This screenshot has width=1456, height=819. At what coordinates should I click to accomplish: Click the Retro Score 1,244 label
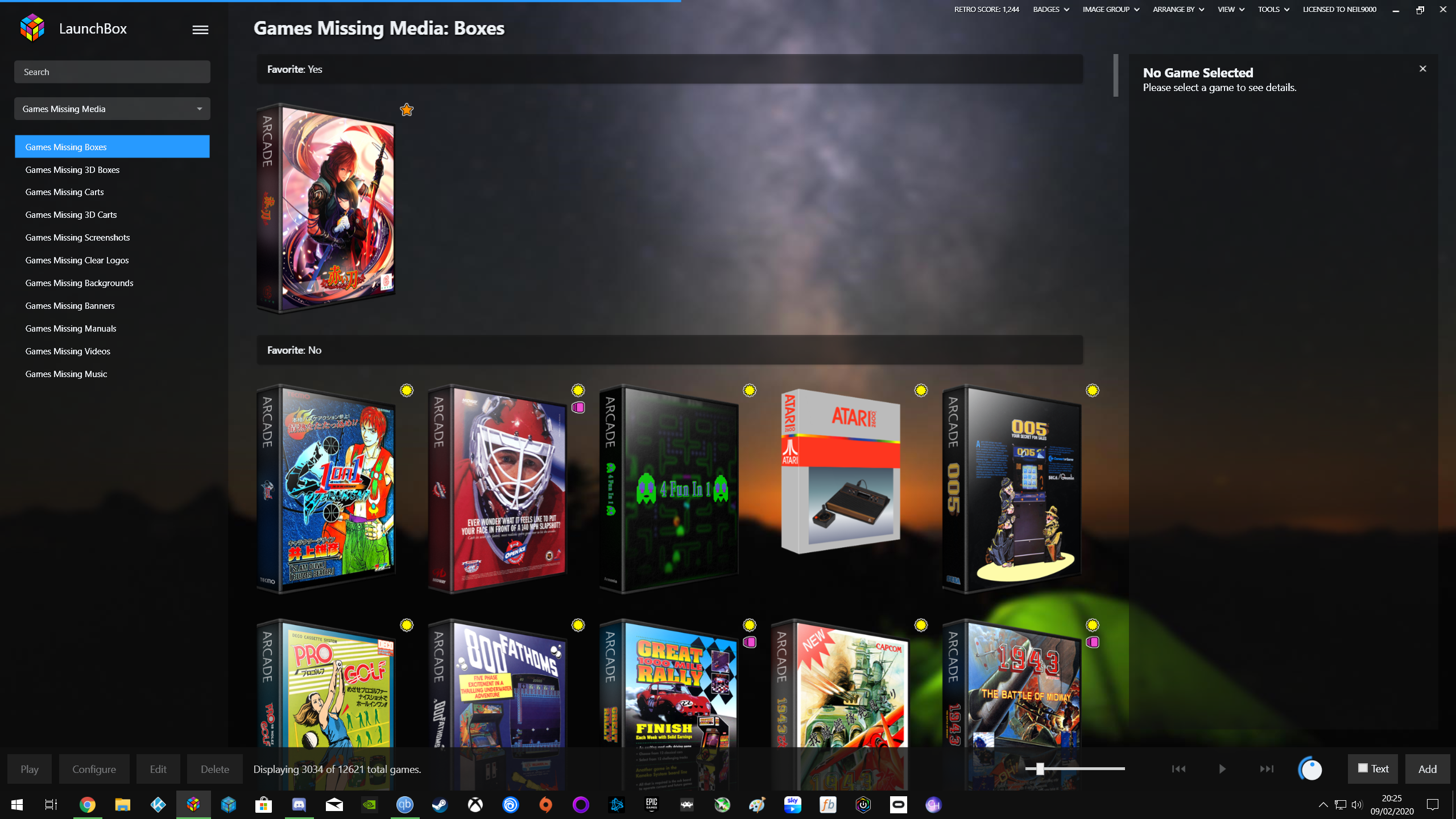pos(987,10)
